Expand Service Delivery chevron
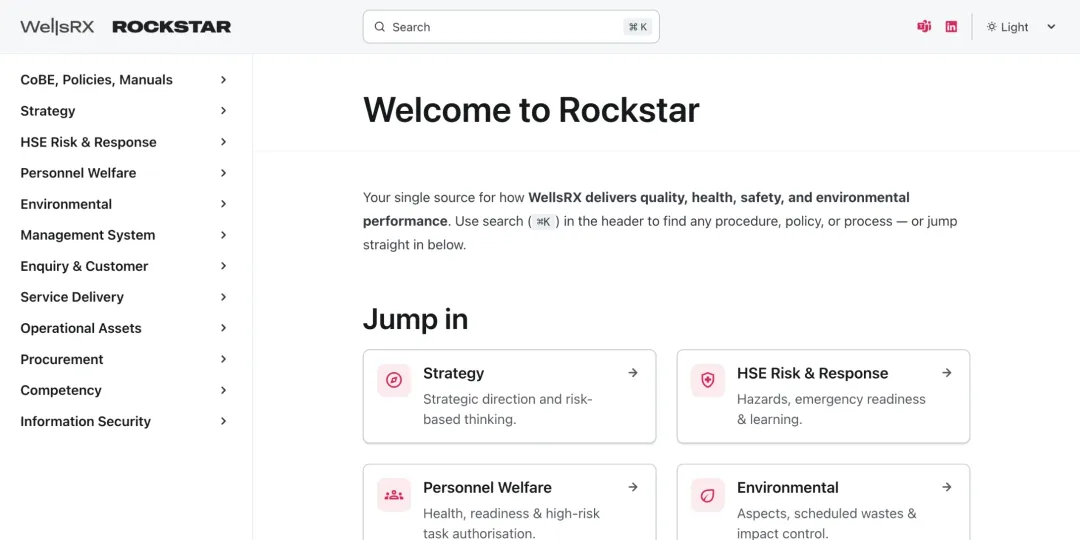 point(223,297)
